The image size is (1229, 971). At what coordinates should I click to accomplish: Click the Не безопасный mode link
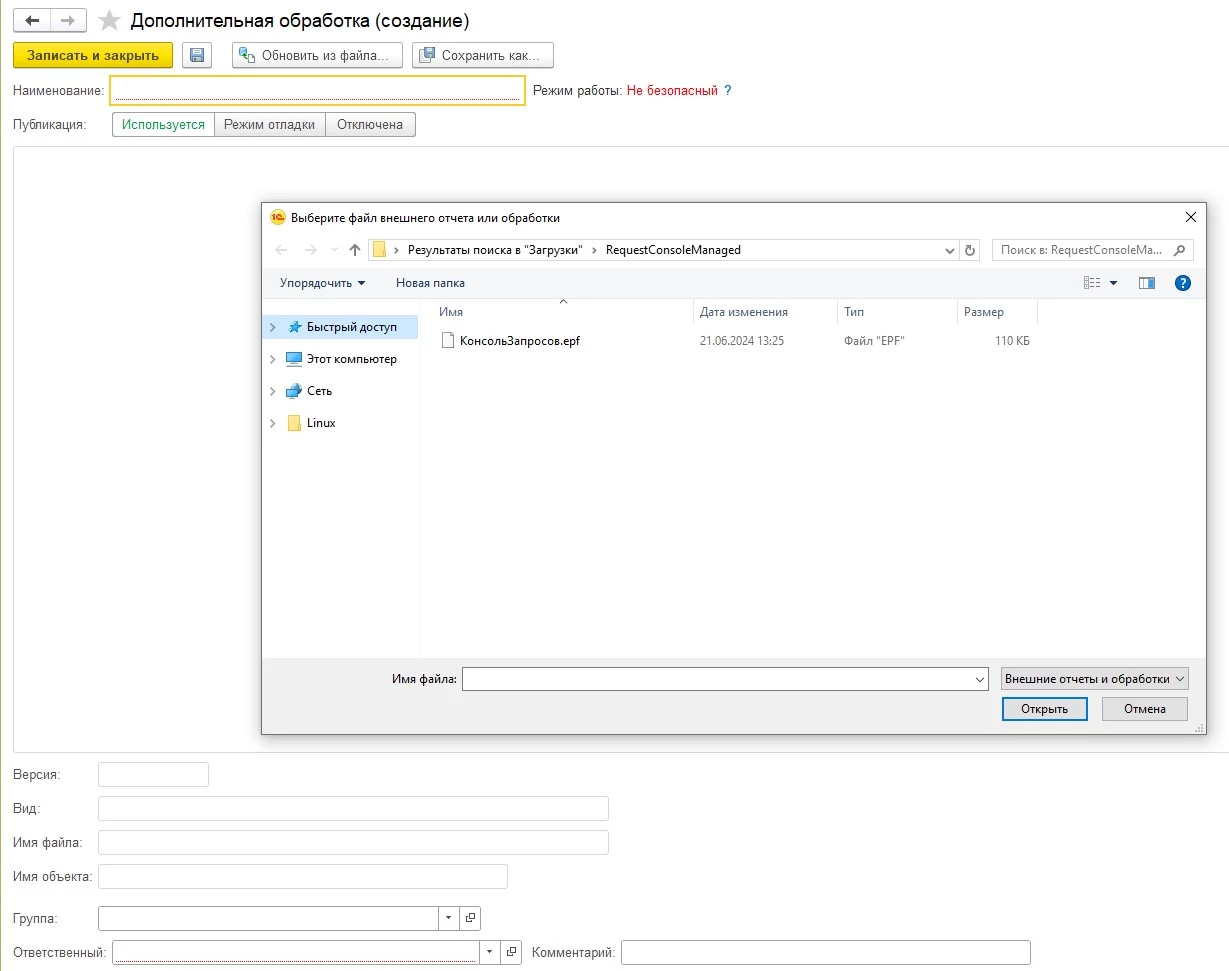672,90
